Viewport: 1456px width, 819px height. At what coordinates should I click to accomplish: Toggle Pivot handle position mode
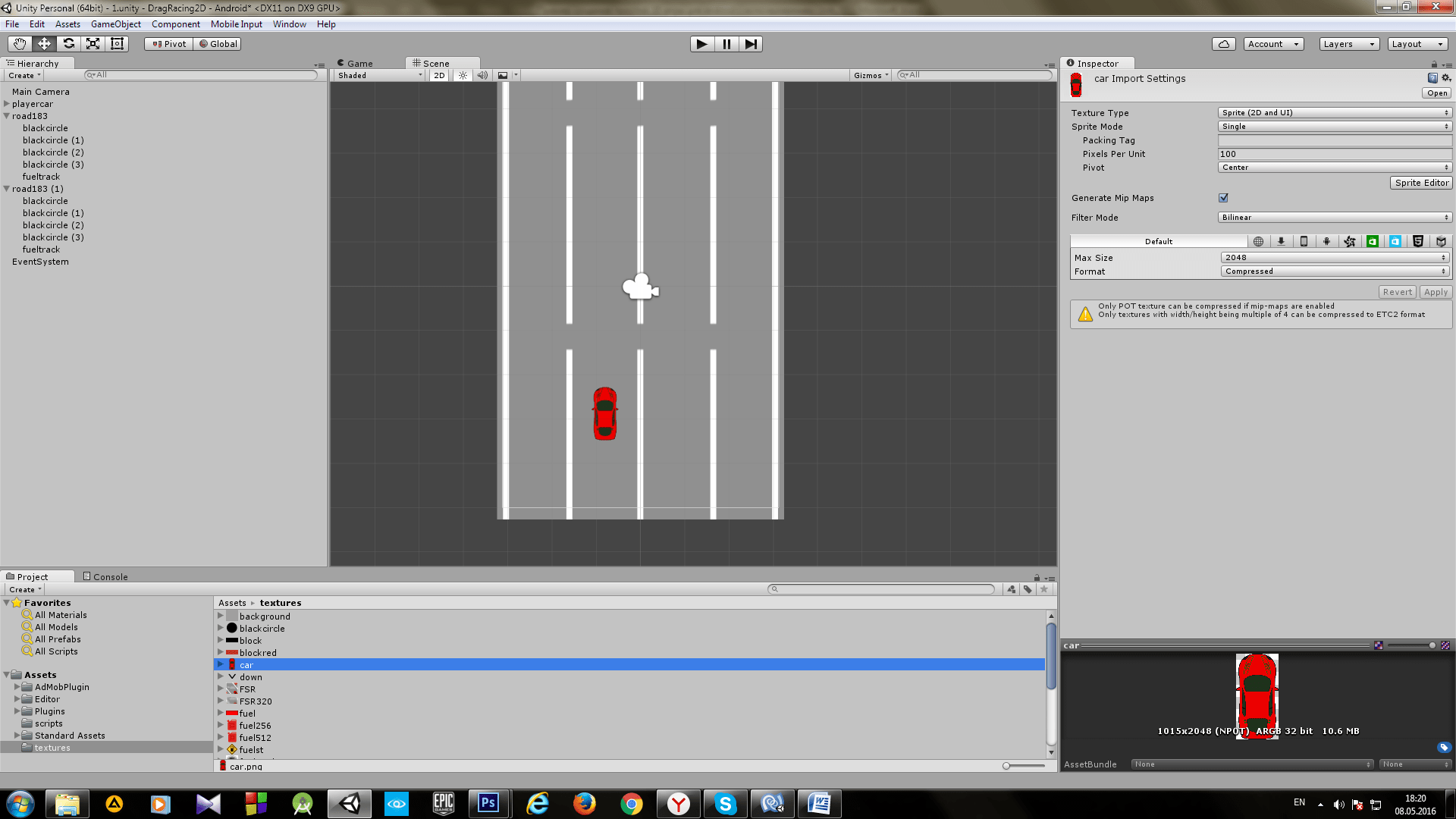point(169,44)
